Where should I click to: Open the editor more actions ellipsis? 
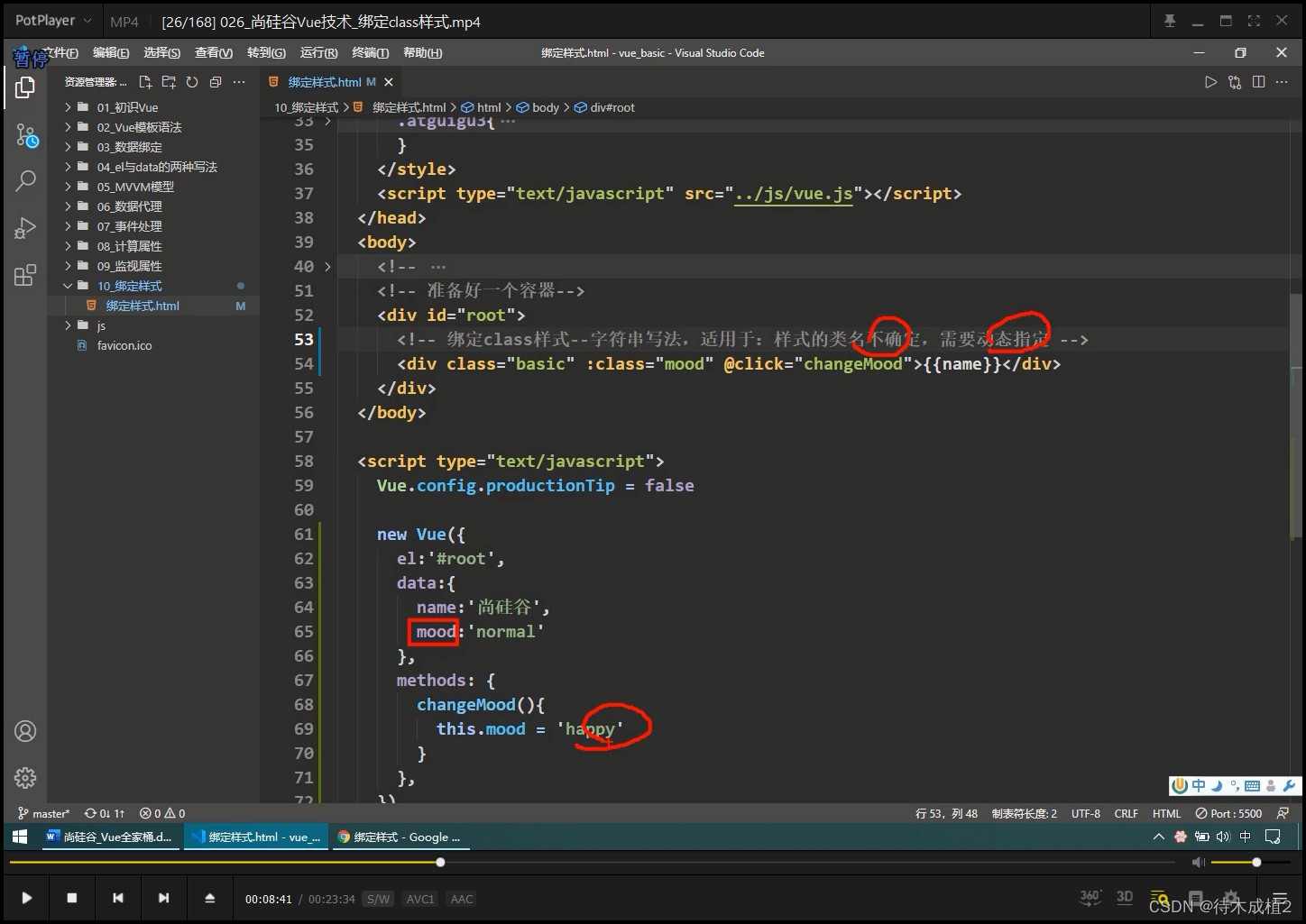1282,82
